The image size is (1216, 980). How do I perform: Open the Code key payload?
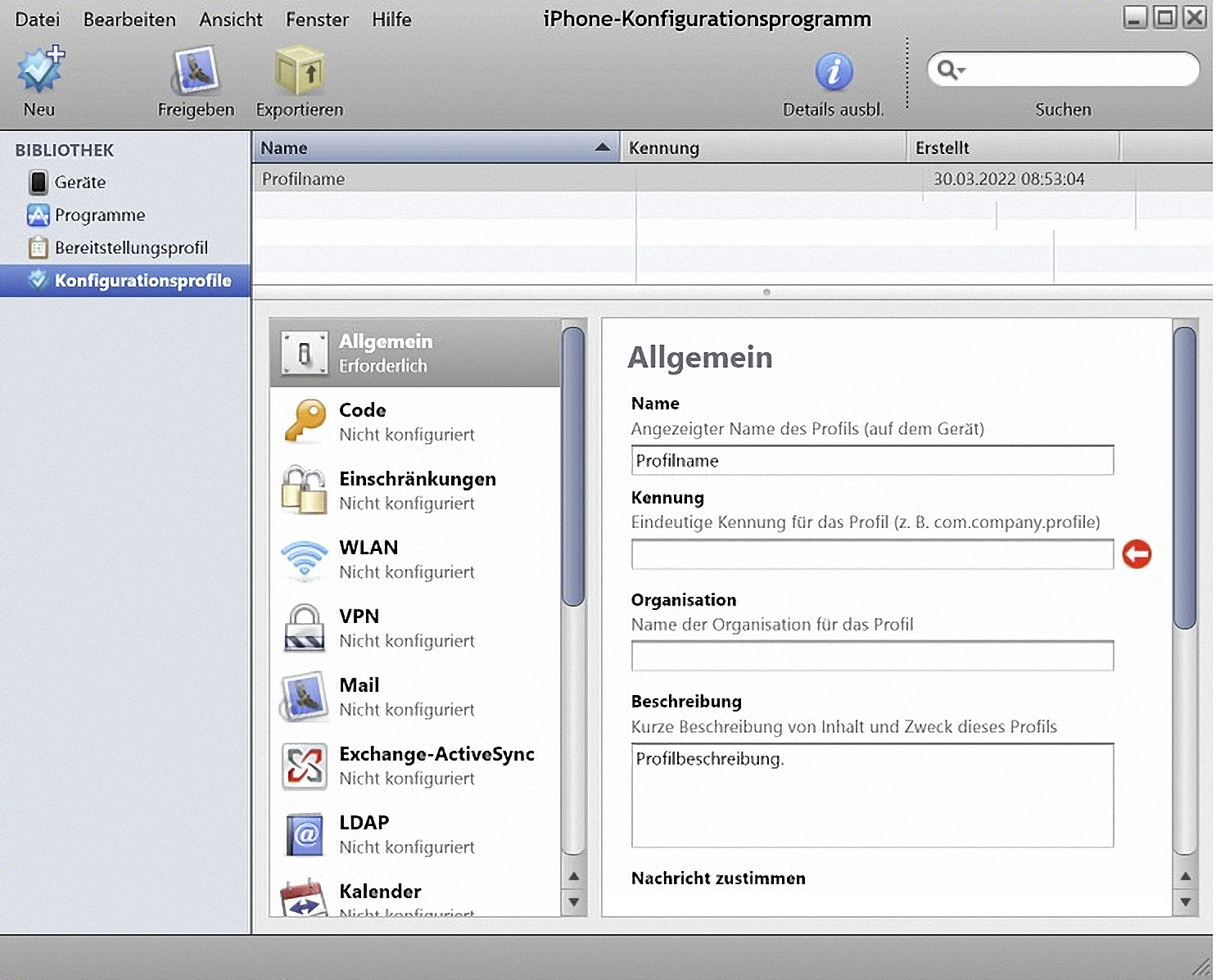point(305,422)
